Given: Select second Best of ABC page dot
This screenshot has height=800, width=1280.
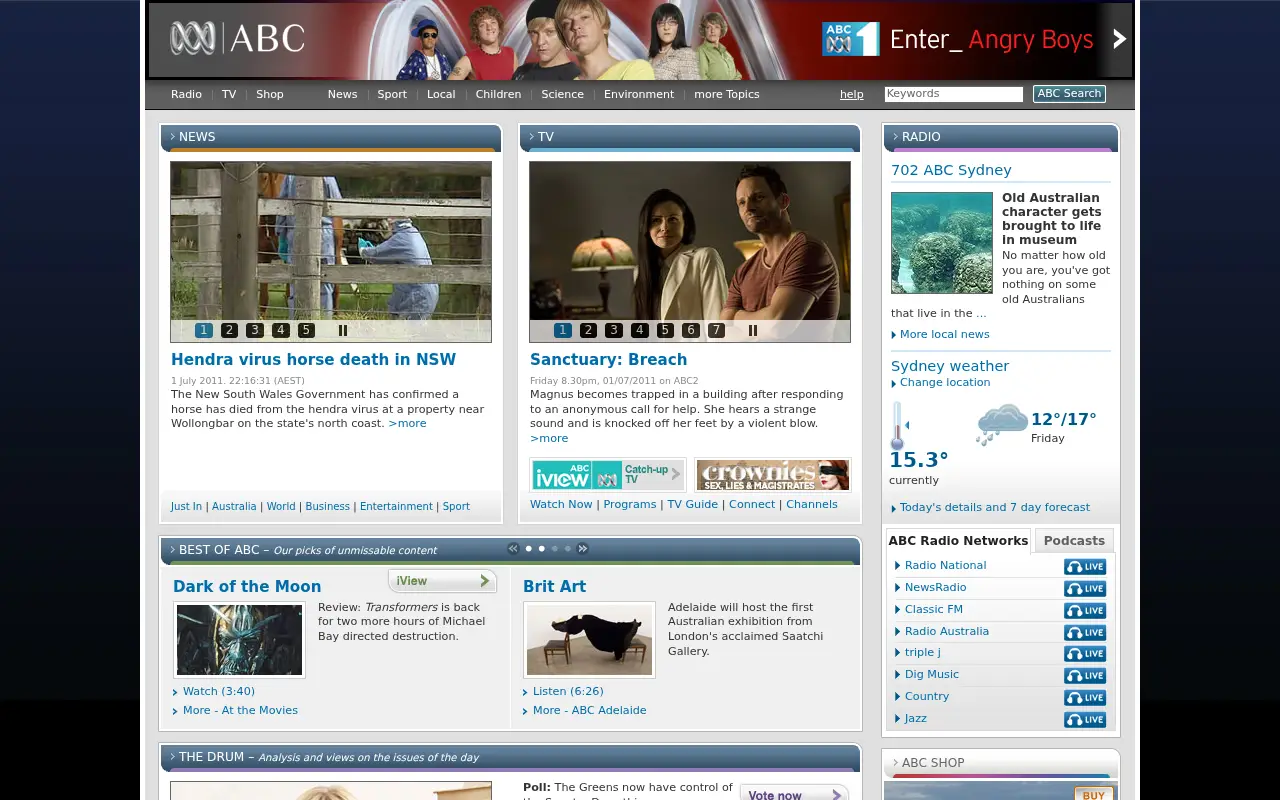Looking at the screenshot, I should (x=542, y=548).
